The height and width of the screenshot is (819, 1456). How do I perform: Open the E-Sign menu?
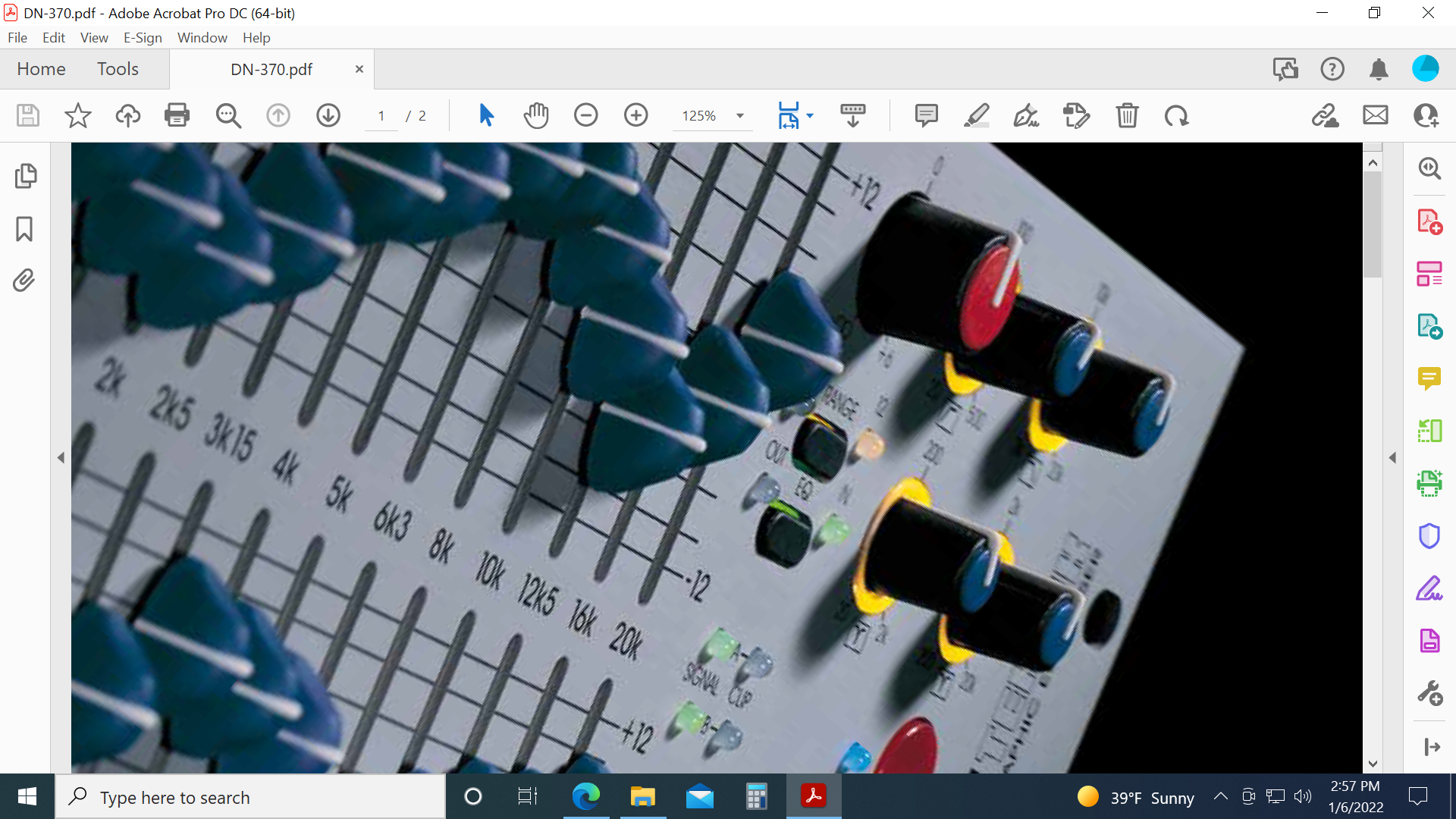click(x=143, y=37)
